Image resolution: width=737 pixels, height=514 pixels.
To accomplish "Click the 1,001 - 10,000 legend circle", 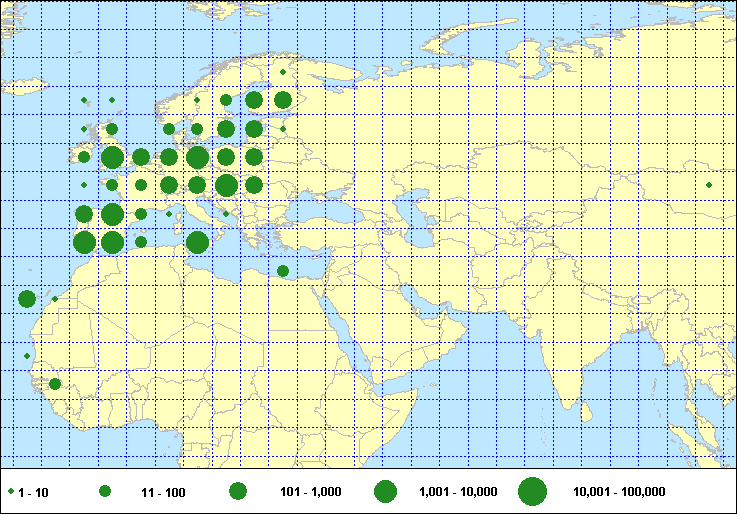I will [385, 492].
